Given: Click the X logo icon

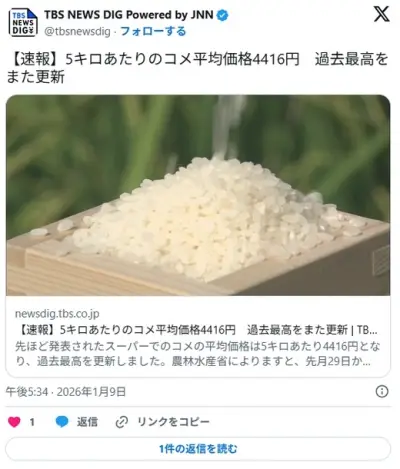Looking at the screenshot, I should point(381,15).
